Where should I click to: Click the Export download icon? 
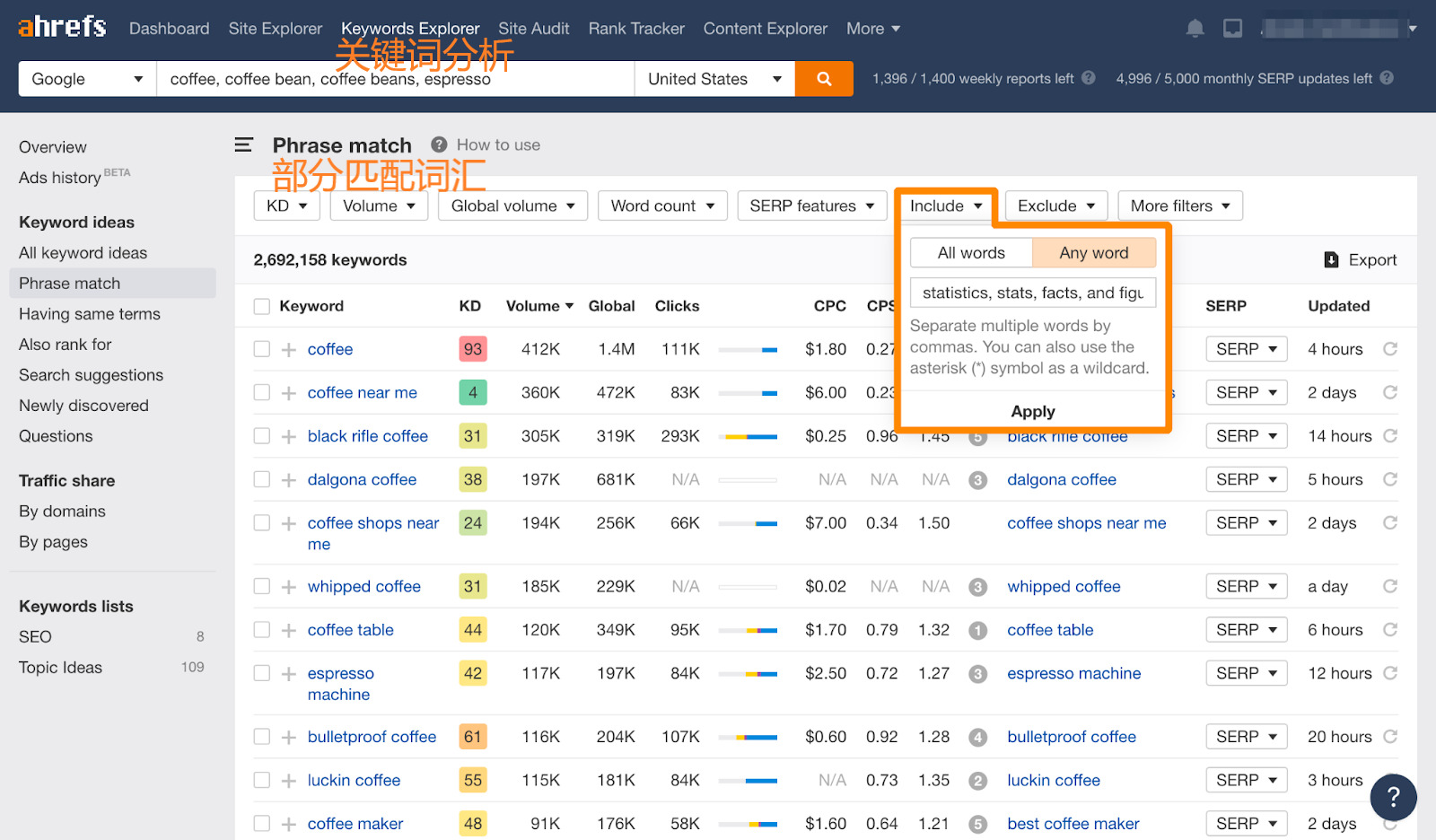click(x=1331, y=260)
